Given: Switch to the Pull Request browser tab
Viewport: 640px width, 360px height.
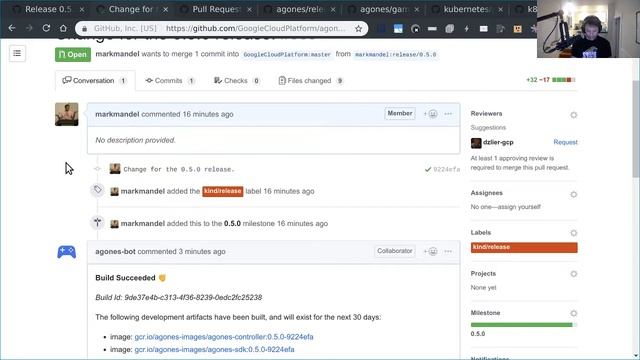Looking at the screenshot, I should coord(216,9).
